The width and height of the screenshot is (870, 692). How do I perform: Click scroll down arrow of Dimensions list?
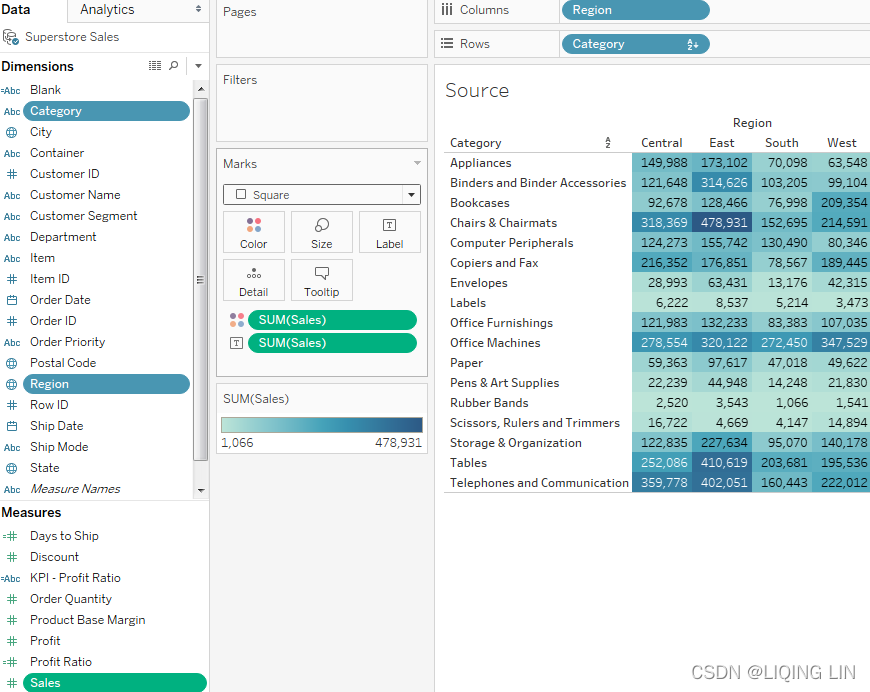[201, 490]
